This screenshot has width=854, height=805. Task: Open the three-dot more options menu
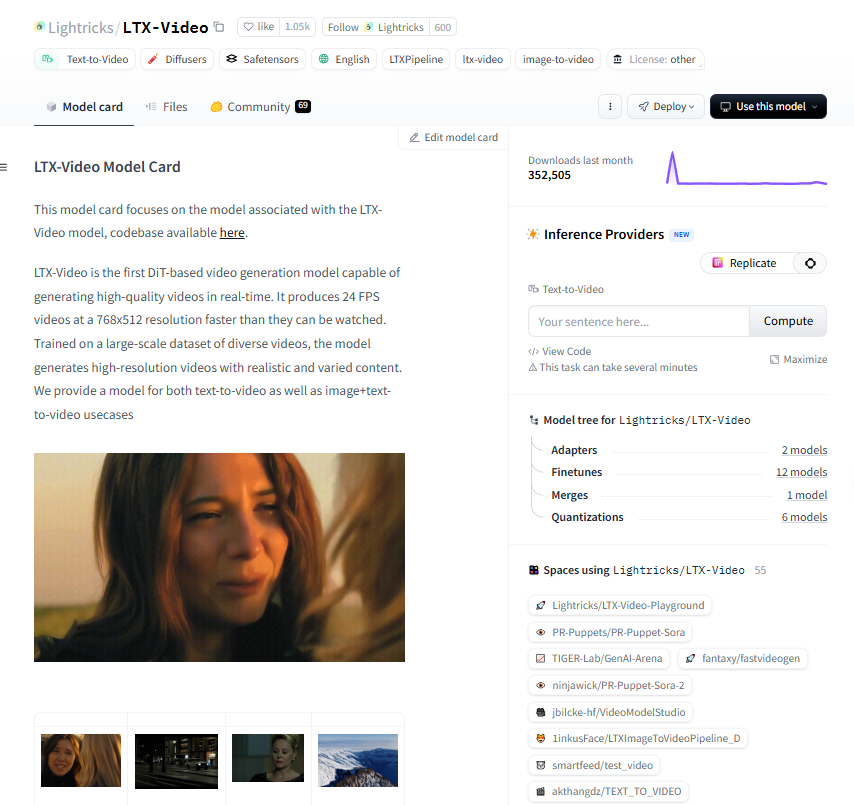[610, 106]
